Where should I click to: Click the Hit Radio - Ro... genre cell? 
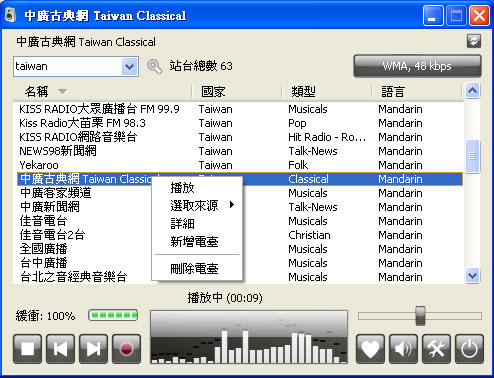327,137
